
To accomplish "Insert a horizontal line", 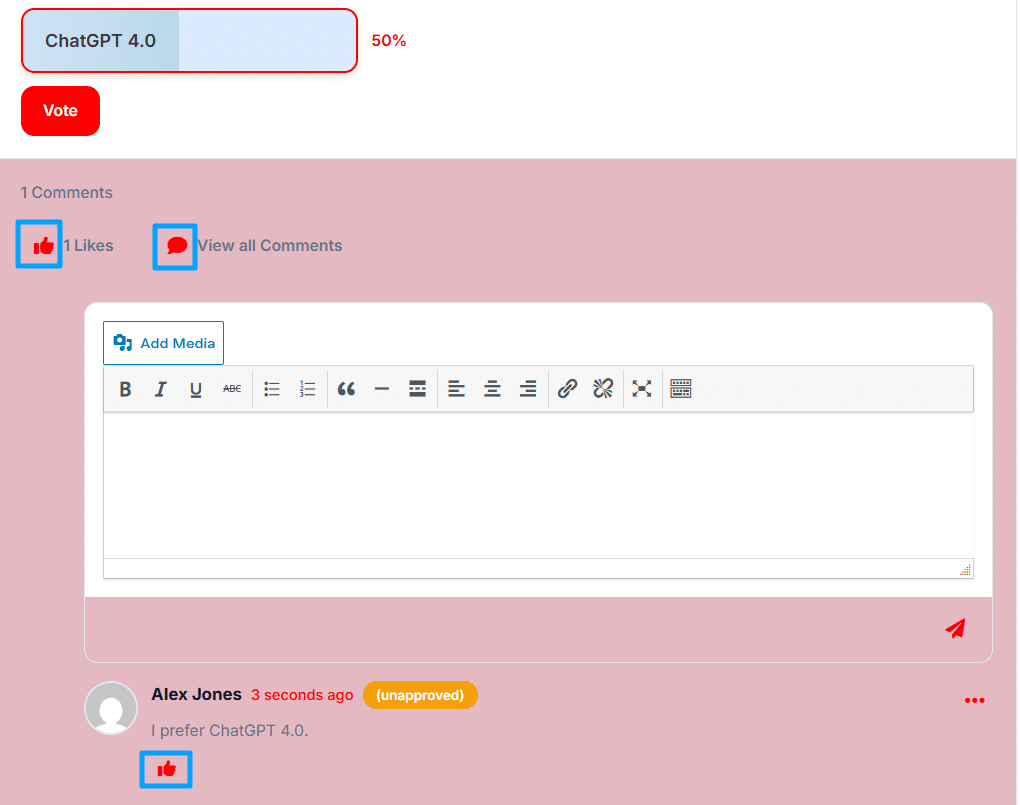I will (x=382, y=389).
